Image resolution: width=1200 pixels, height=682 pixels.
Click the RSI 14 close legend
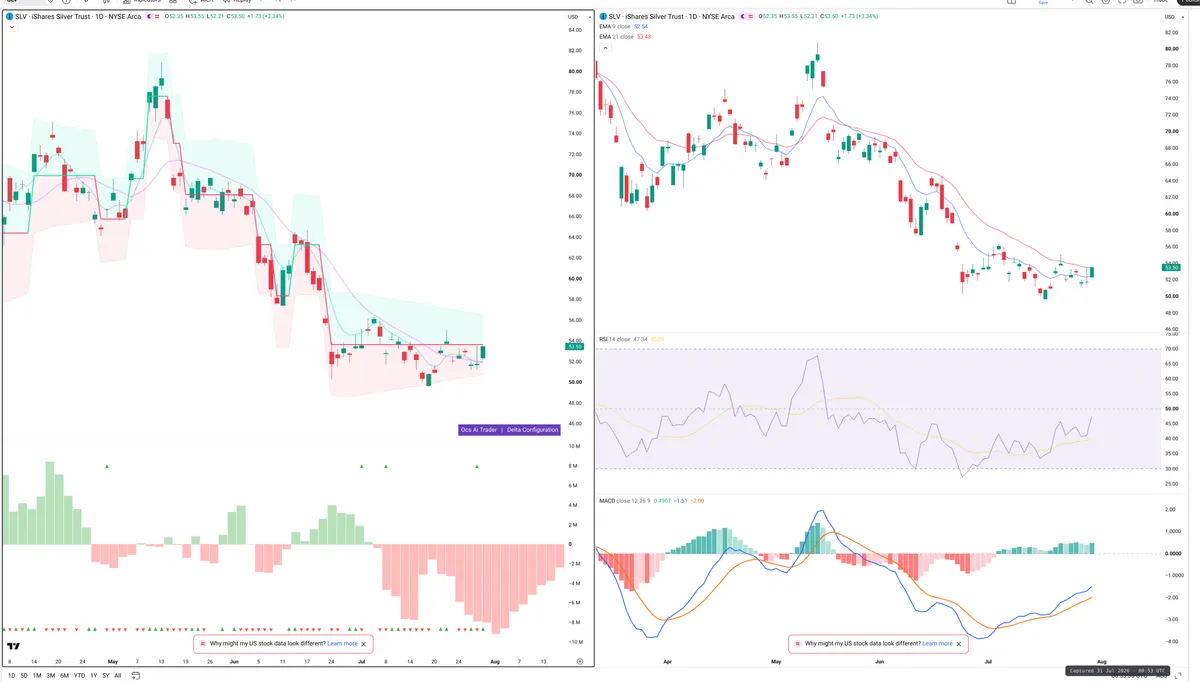coord(616,339)
